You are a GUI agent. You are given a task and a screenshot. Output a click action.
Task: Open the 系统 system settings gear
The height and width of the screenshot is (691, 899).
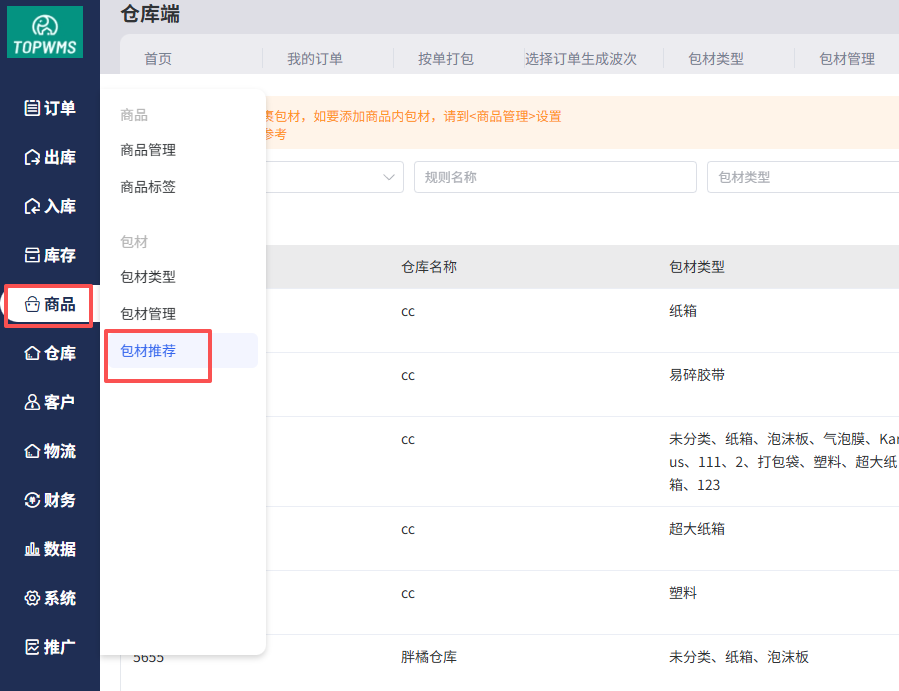point(32,598)
